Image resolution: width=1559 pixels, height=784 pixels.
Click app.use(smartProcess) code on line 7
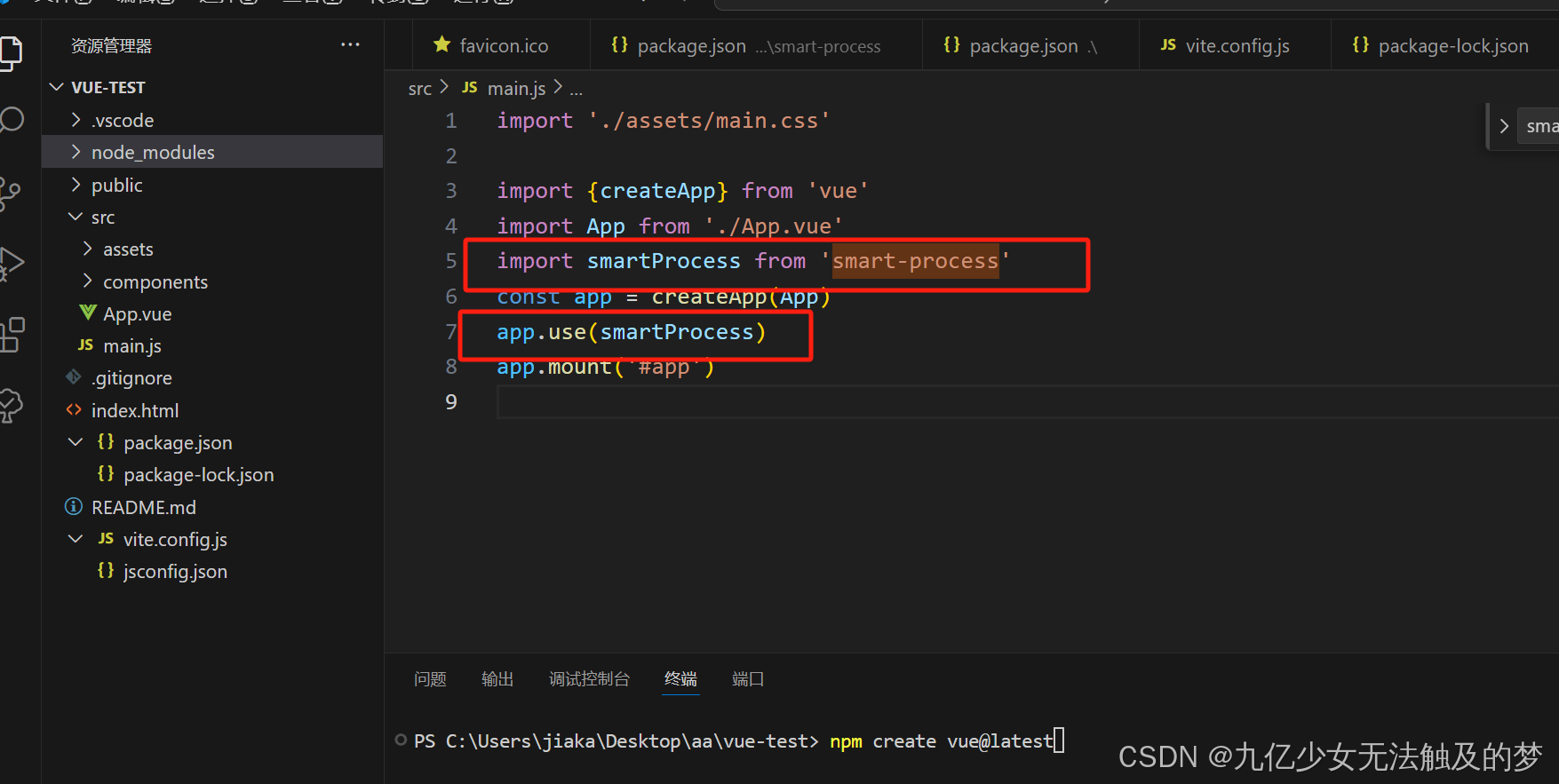coord(632,332)
